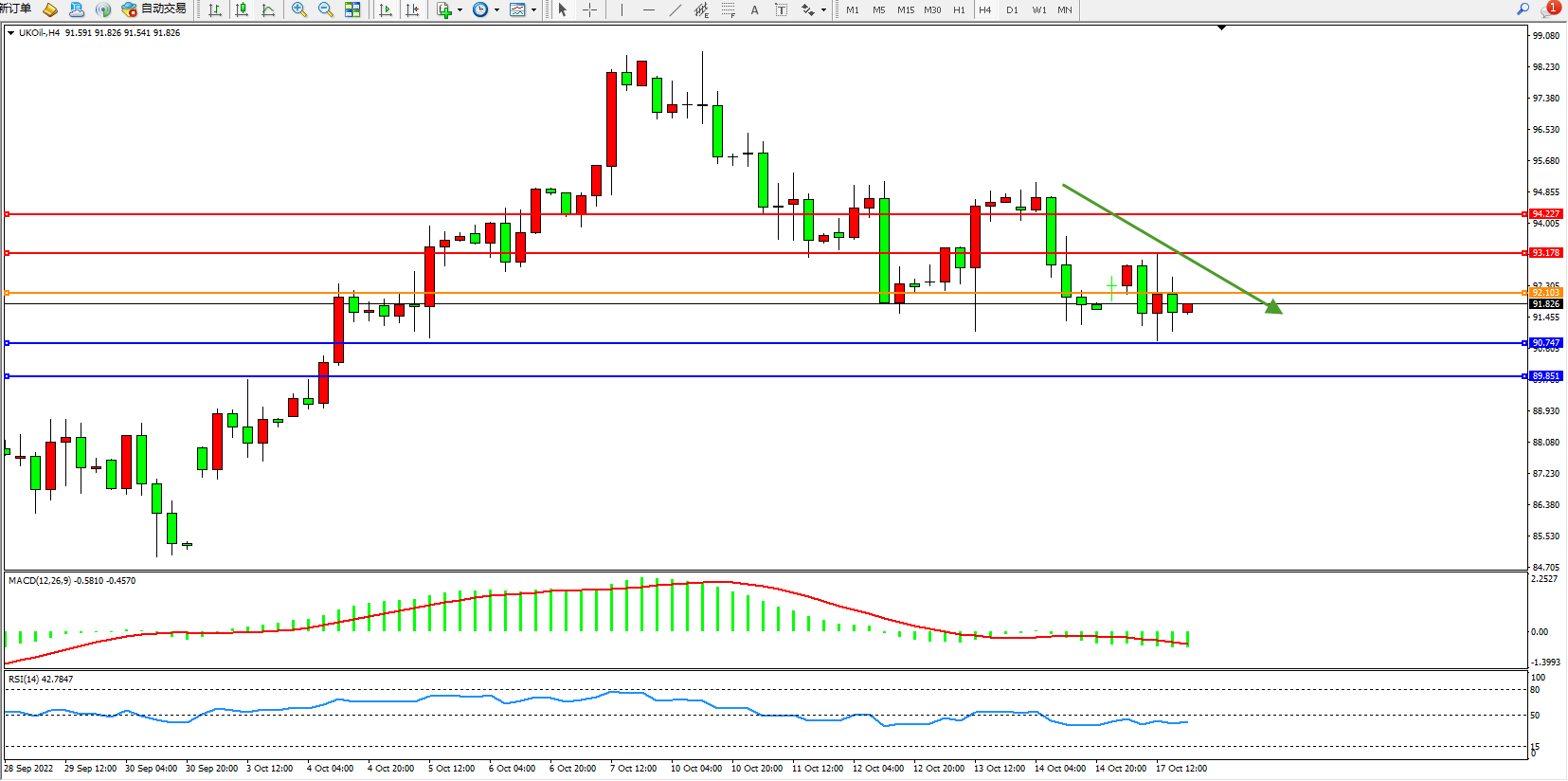
Task: Switch chart to candlestick display
Action: pos(242,9)
